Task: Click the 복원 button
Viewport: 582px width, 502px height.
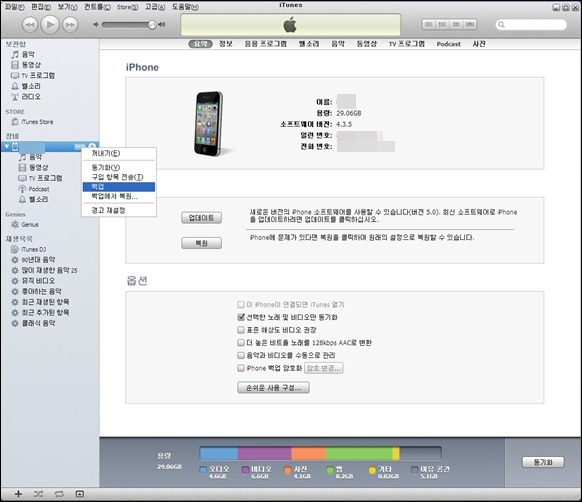Action: point(202,243)
